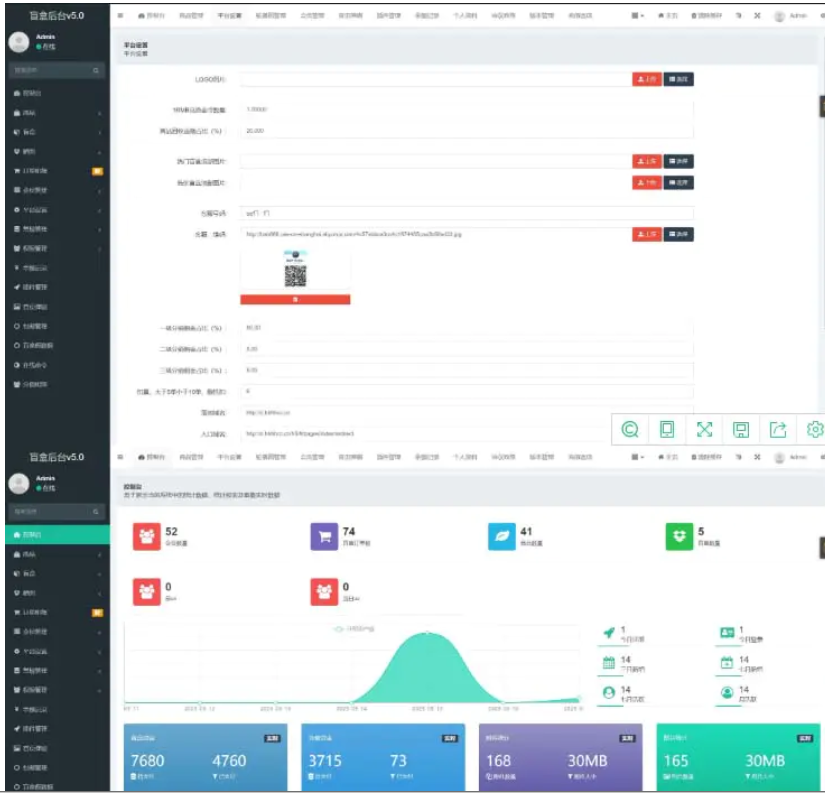Open the home-icon tab in settings page top bar

point(152,16)
